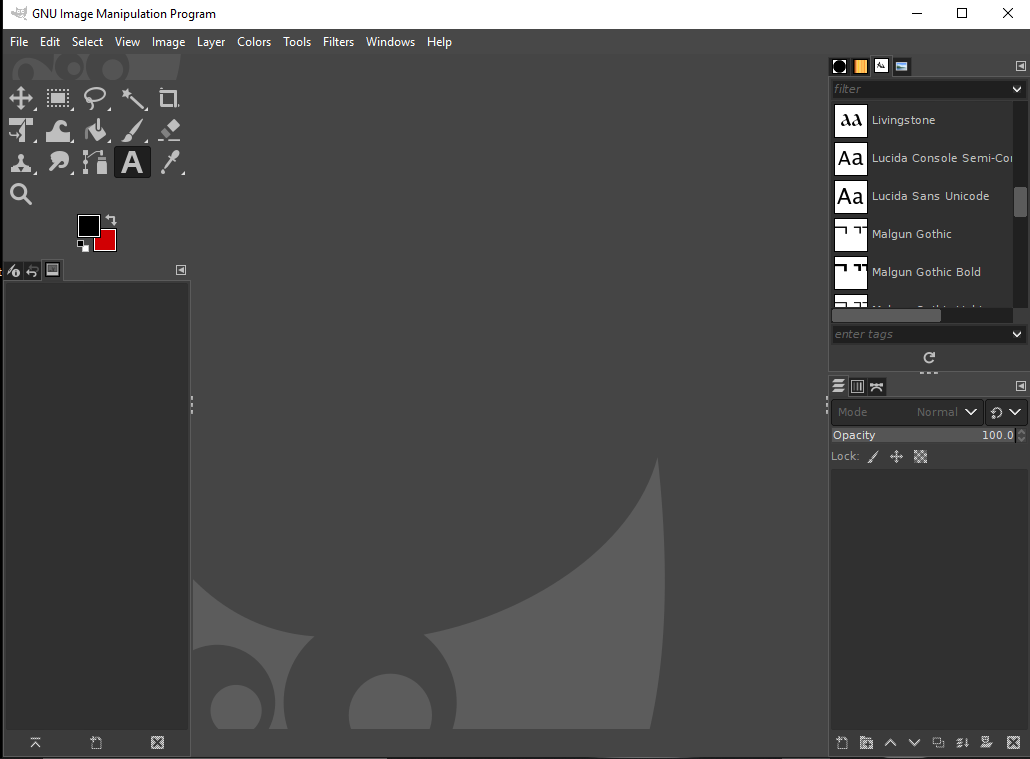Image resolution: width=1030 pixels, height=759 pixels.
Task: Pick the Eraser tool
Action: click(169, 130)
